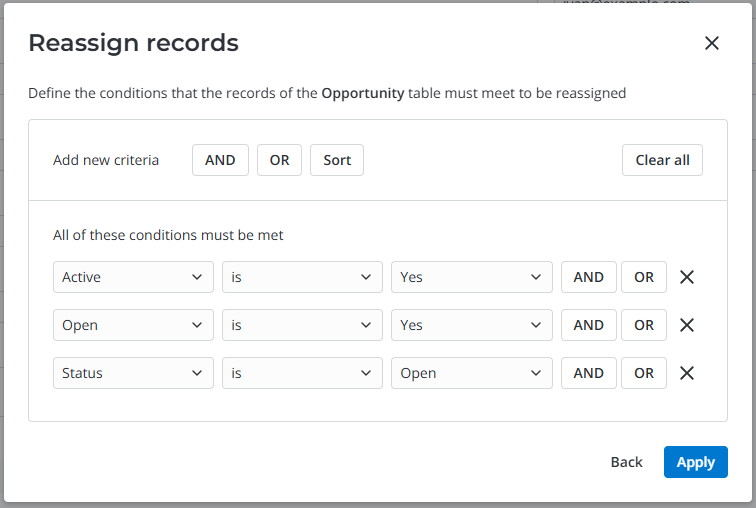
Task: Clear all conditions
Action: coord(662,160)
